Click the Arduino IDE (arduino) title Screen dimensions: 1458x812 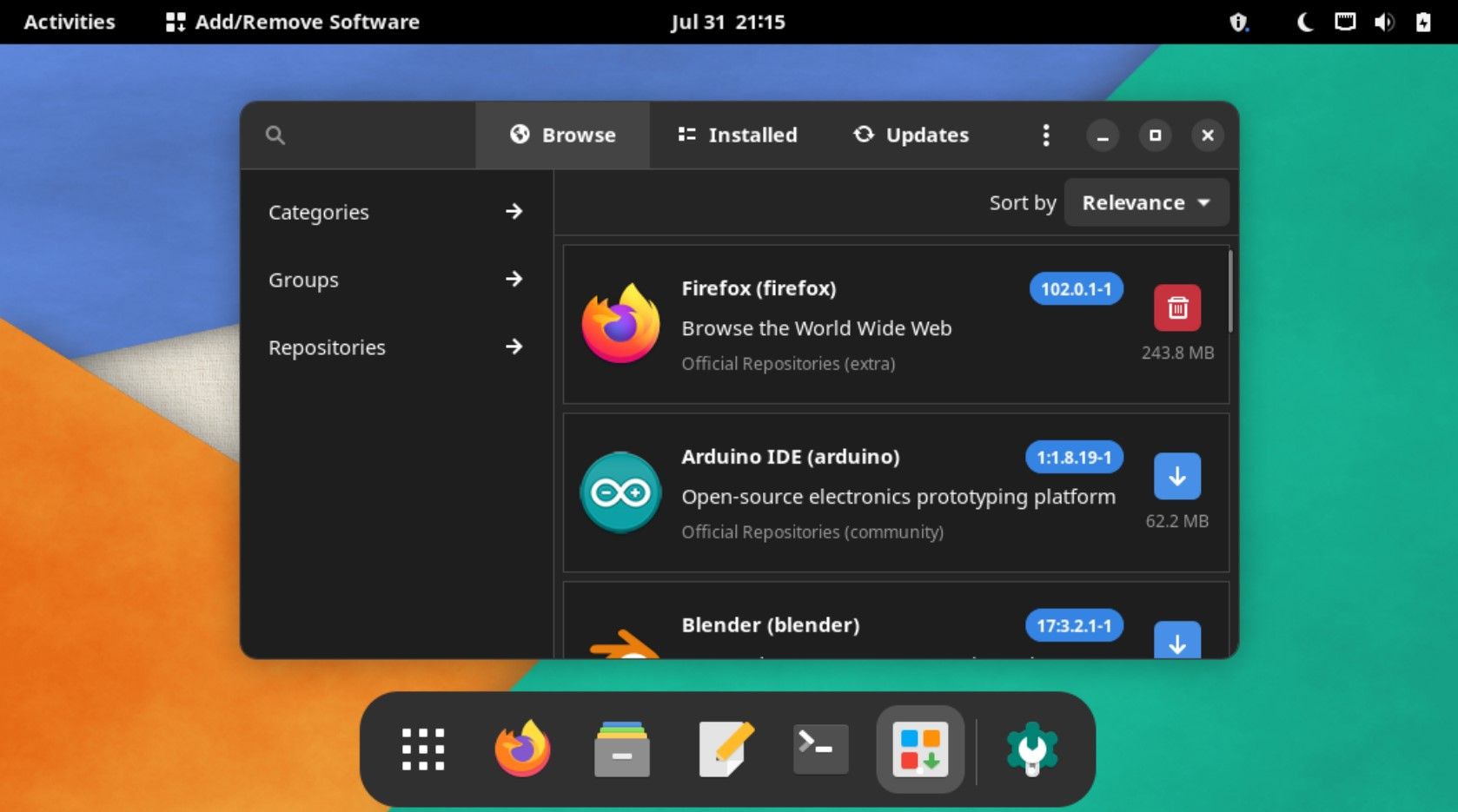[791, 457]
